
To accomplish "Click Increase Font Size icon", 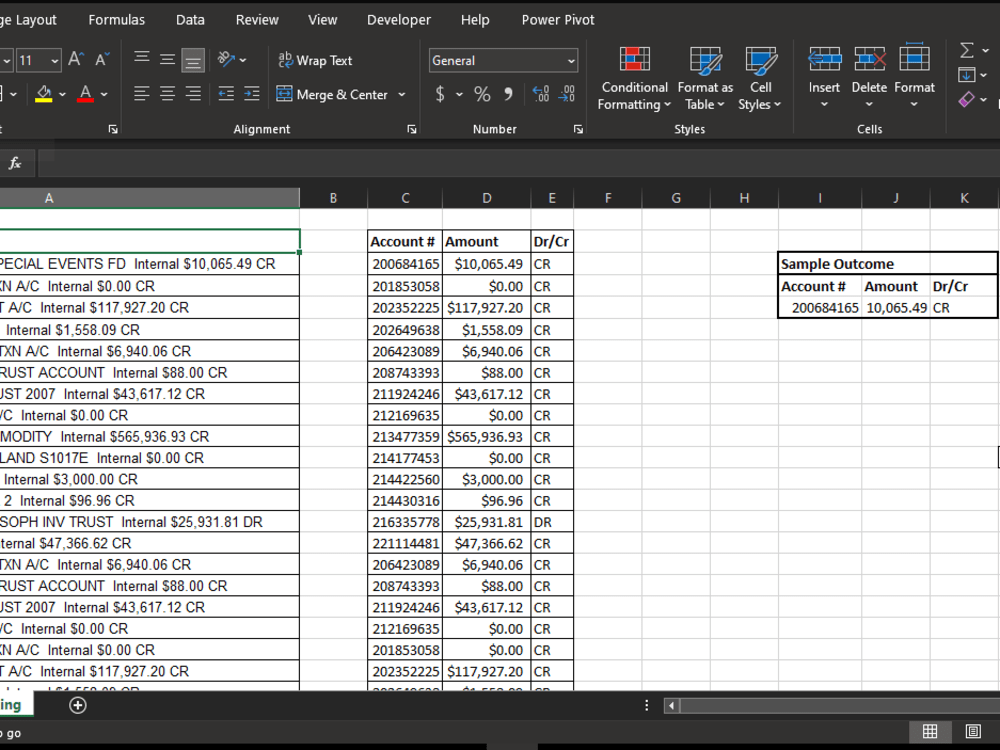I will pyautogui.click(x=76, y=60).
